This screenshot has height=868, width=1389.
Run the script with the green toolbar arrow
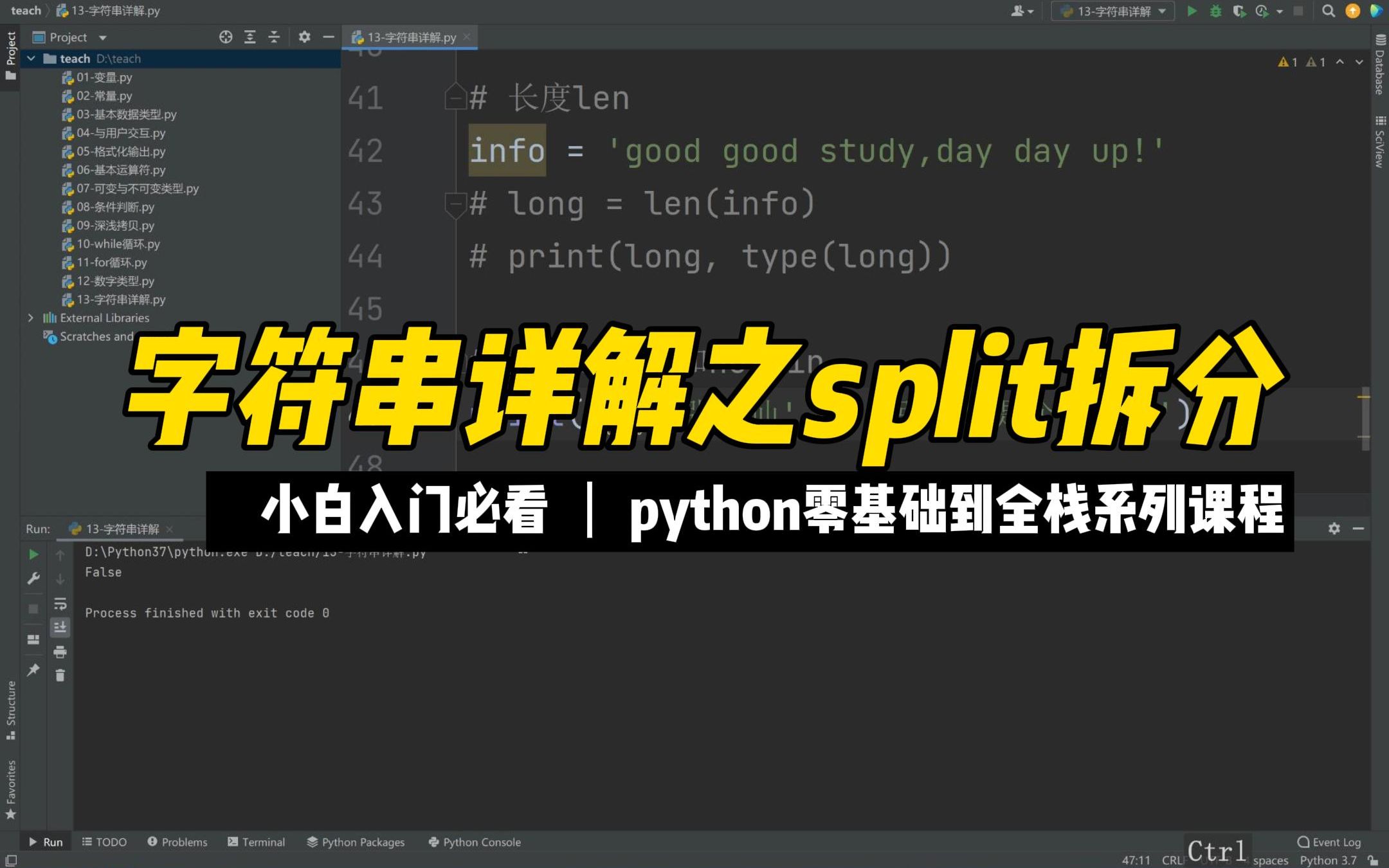(1192, 11)
